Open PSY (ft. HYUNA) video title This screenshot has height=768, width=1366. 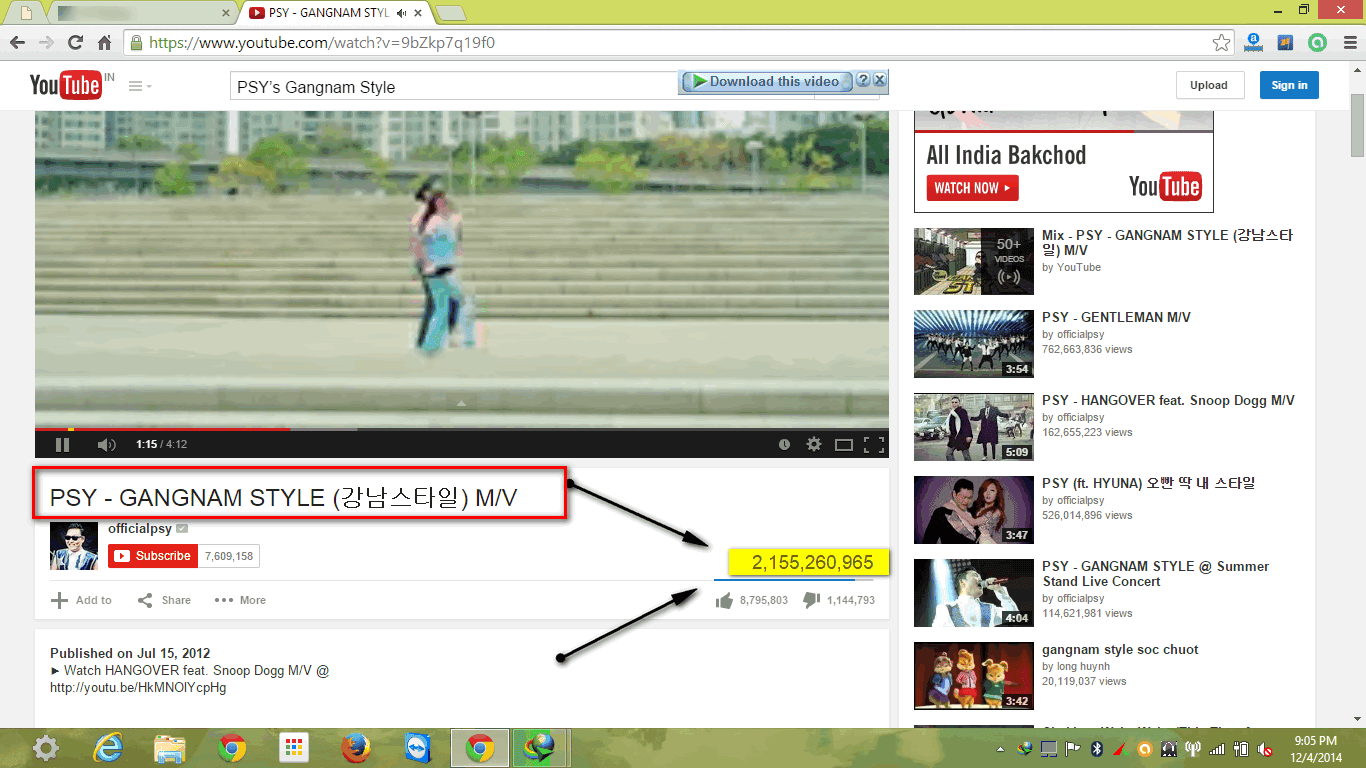pos(1148,483)
